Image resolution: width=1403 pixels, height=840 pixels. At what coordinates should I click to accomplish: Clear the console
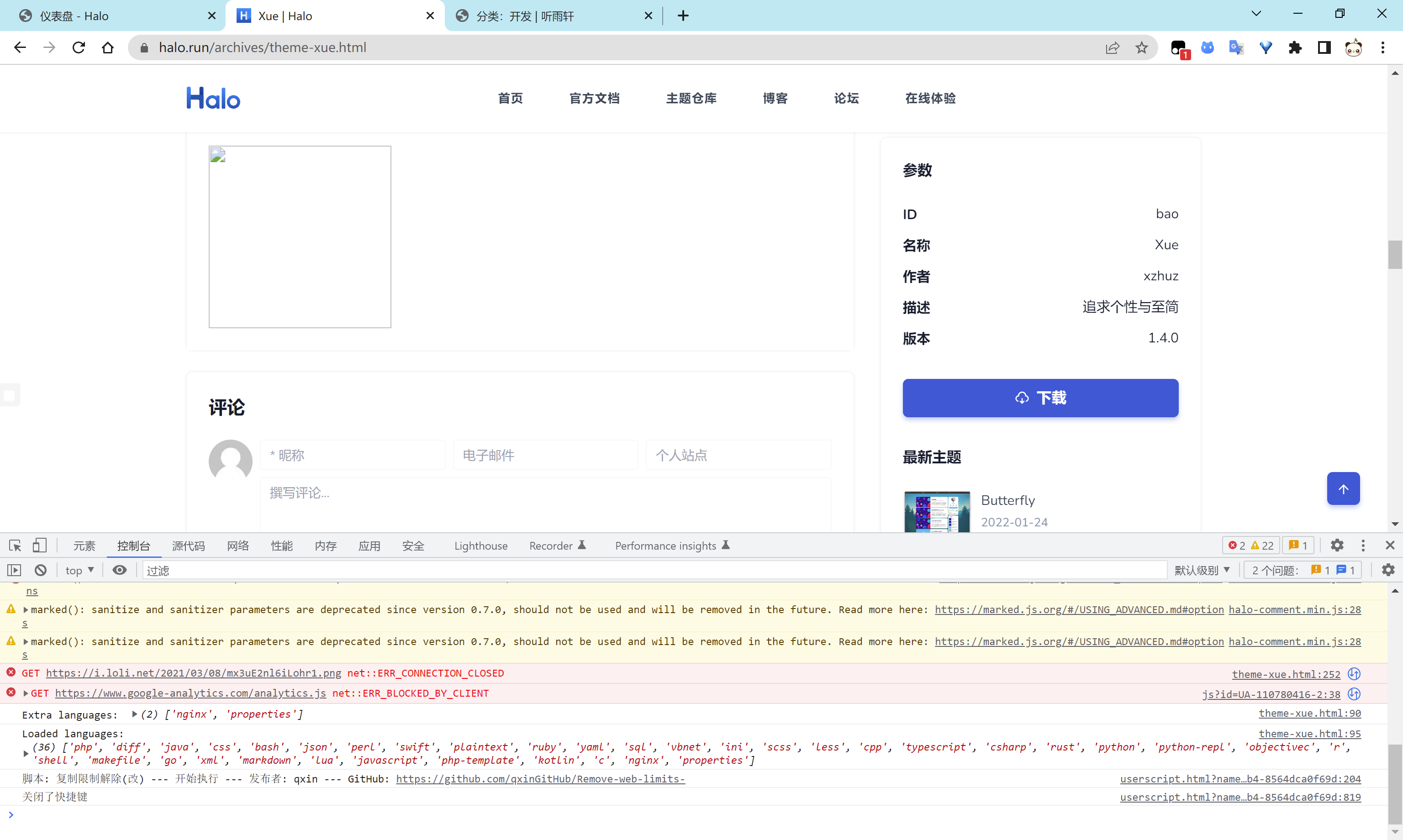coord(40,569)
